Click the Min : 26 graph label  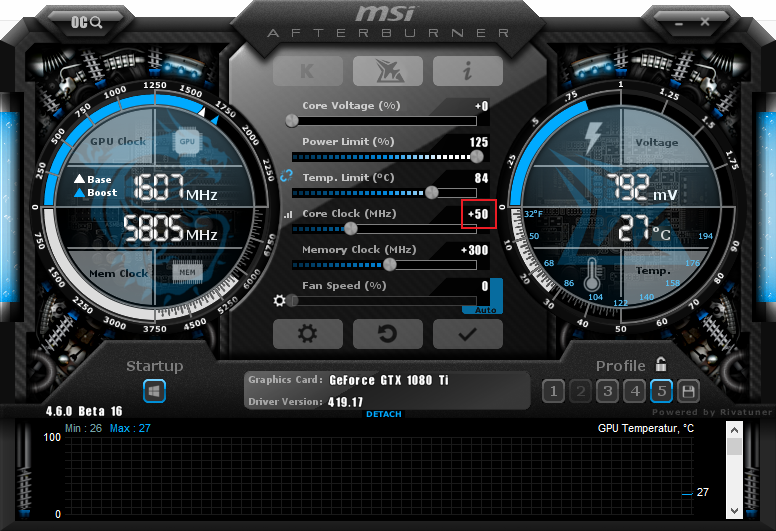click(x=83, y=428)
